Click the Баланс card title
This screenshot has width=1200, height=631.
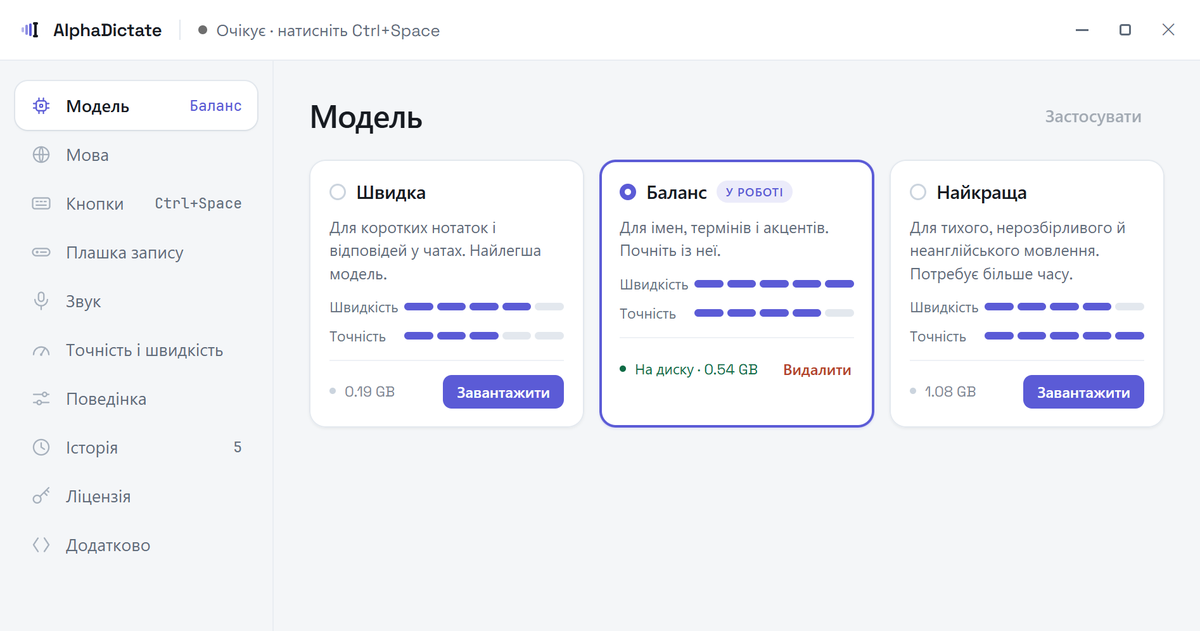click(677, 192)
